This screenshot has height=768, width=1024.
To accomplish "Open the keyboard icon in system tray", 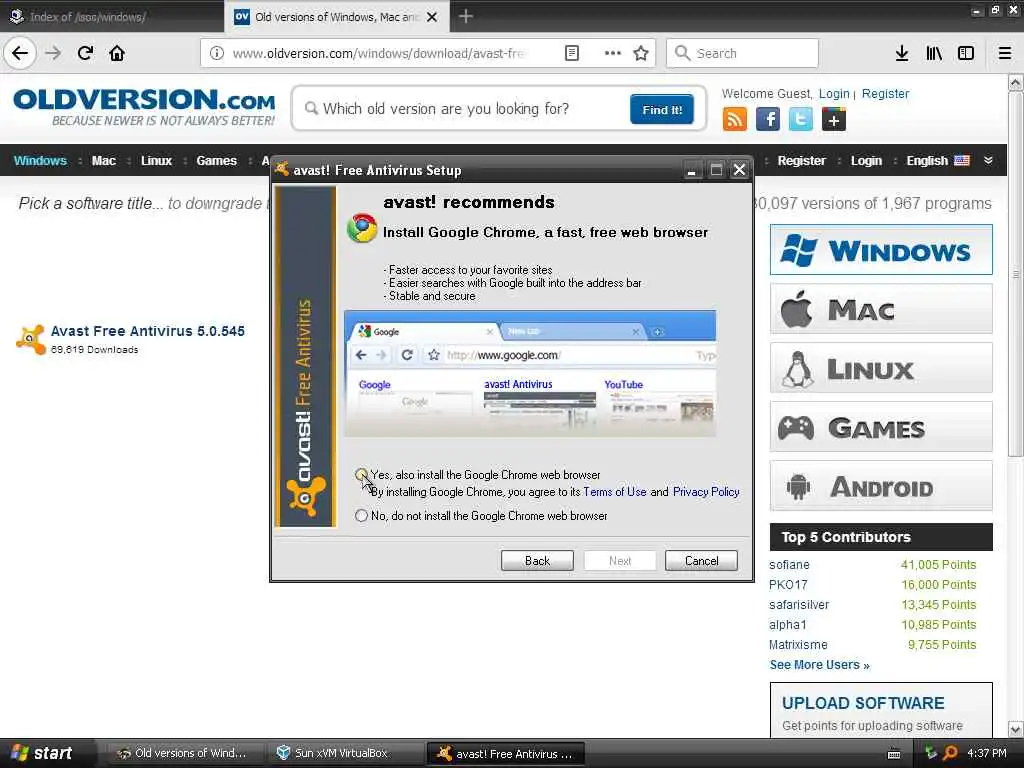I will click(x=894, y=754).
